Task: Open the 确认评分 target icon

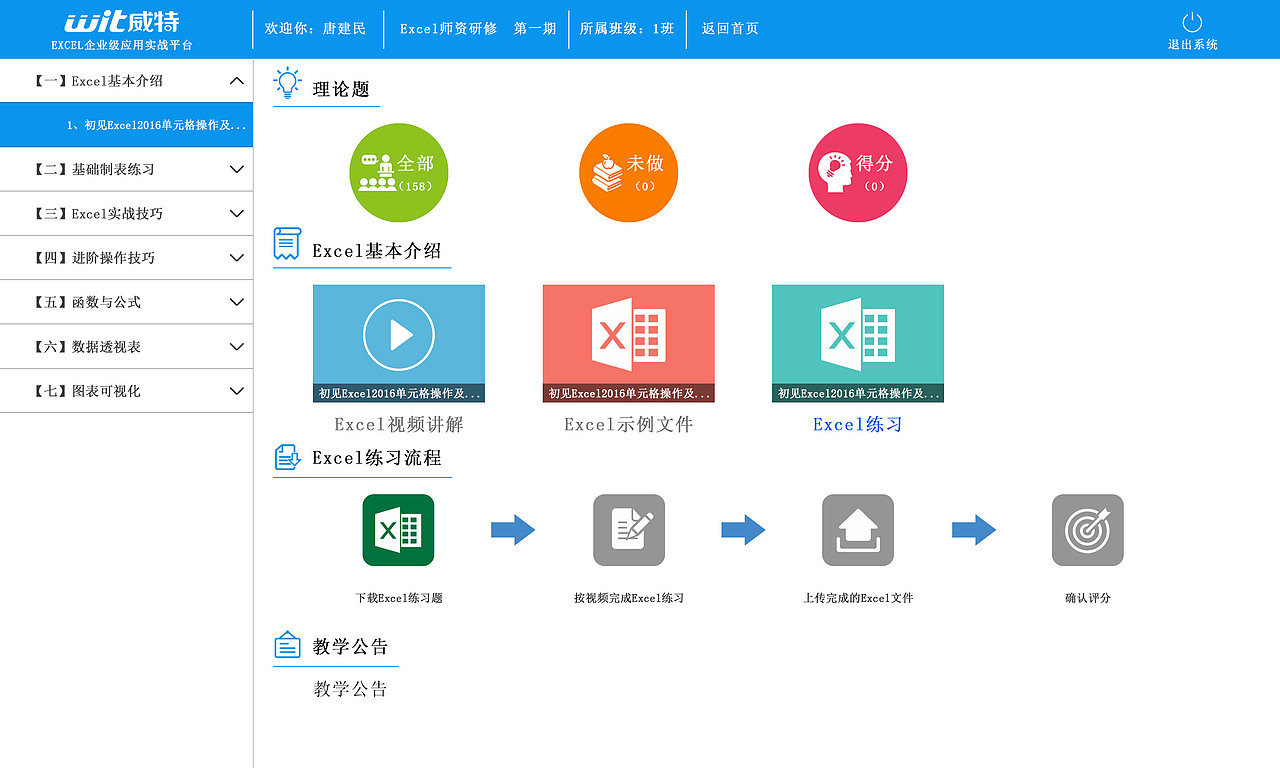Action: [1087, 530]
